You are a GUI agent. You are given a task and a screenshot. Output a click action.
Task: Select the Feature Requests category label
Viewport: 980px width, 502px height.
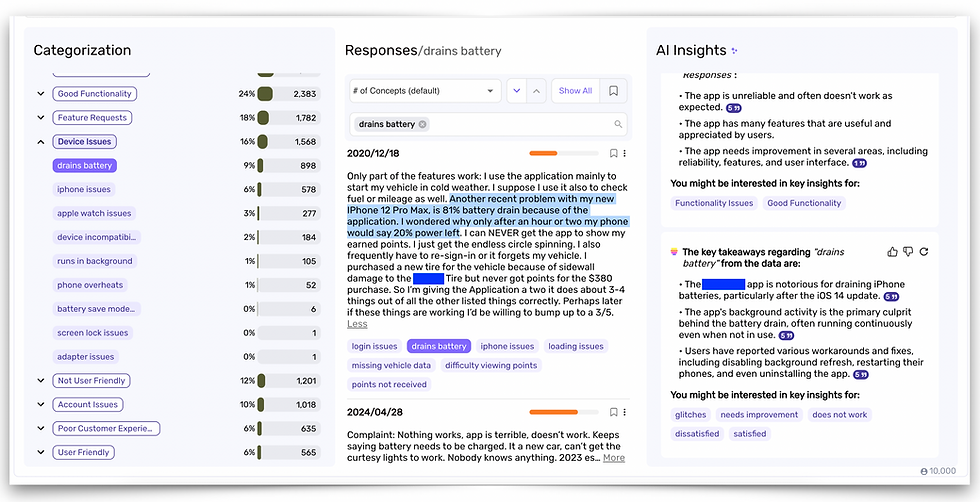(x=92, y=118)
